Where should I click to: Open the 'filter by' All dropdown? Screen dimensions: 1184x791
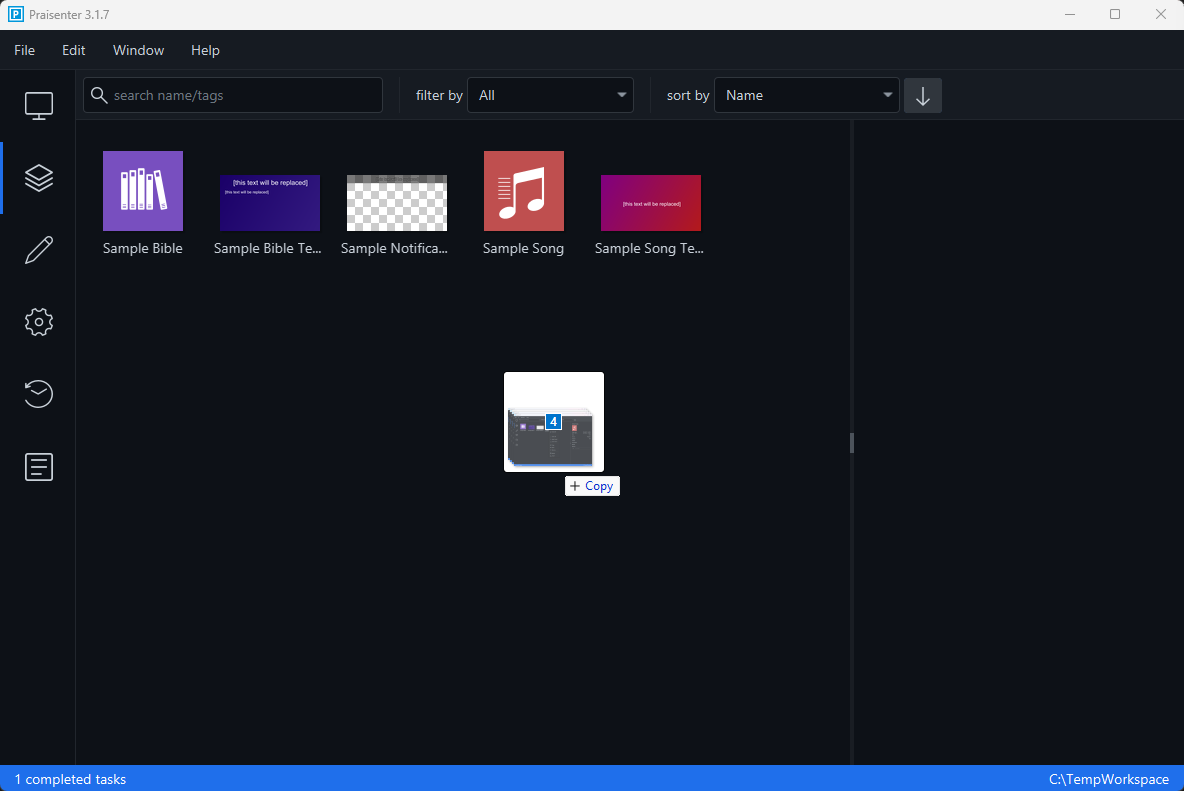point(550,95)
